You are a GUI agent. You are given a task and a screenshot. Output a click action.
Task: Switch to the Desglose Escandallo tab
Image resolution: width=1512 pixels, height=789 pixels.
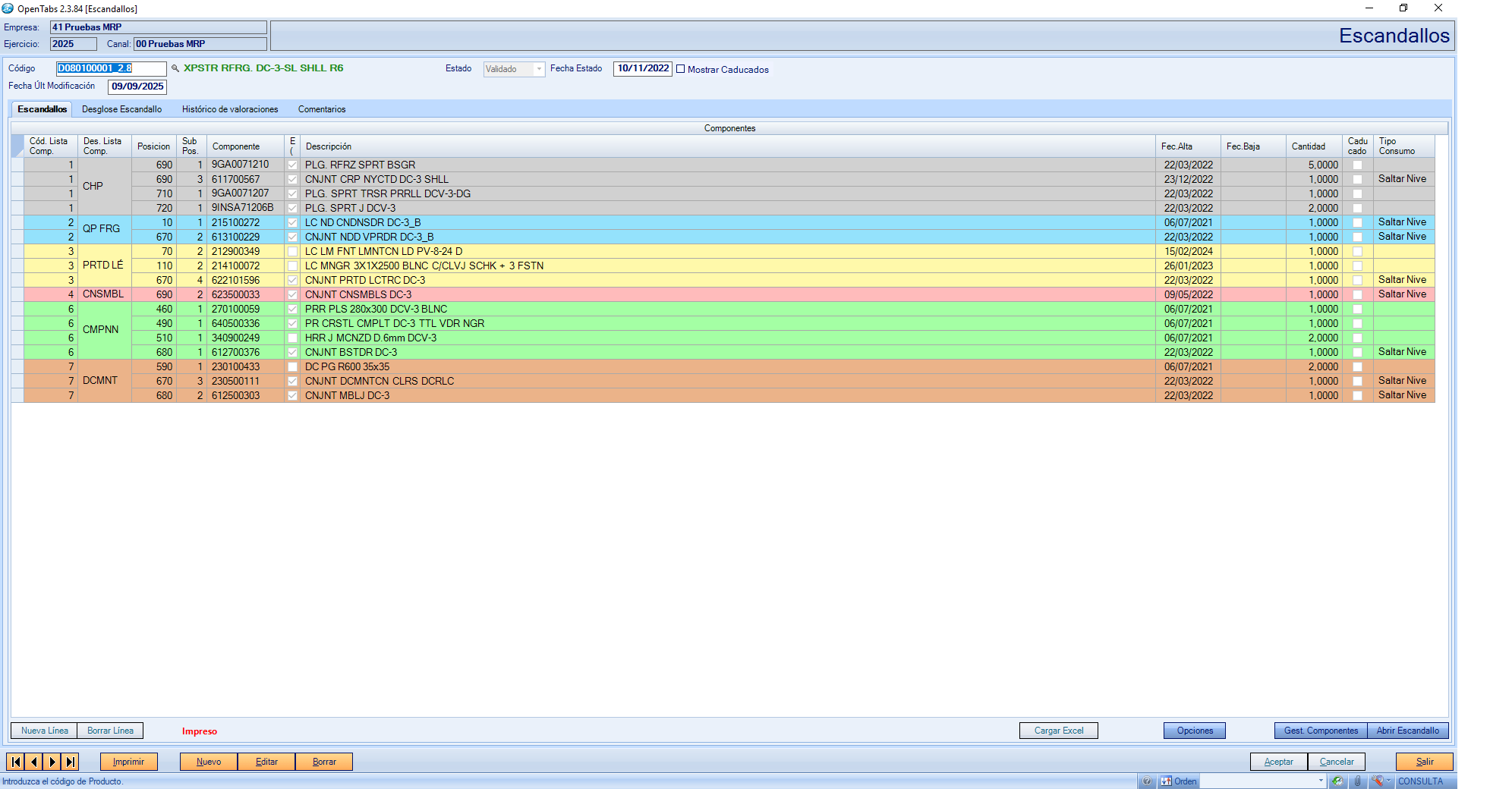pos(121,109)
